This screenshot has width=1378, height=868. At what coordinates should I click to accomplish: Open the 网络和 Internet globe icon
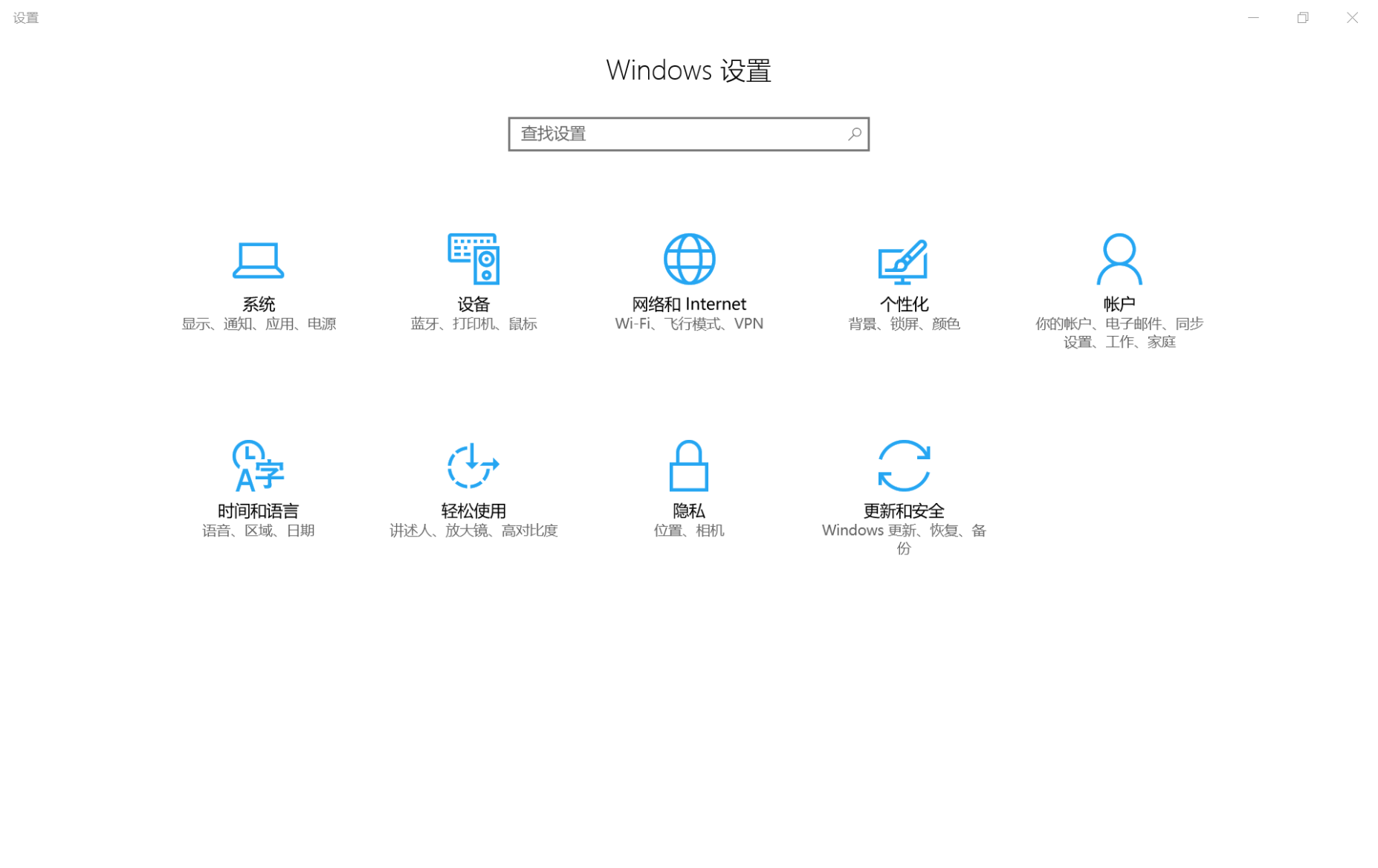(689, 259)
